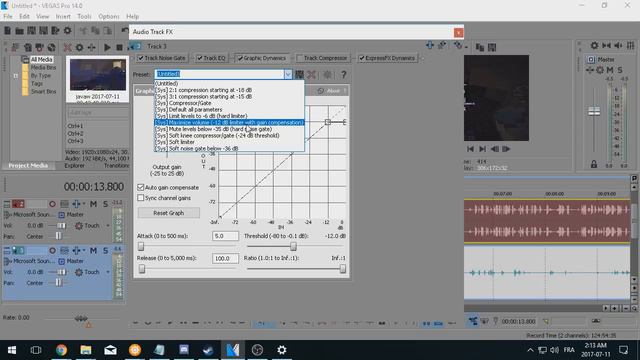The image size is (640, 360).
Task: Select Soft limiter preset
Action: point(229,142)
